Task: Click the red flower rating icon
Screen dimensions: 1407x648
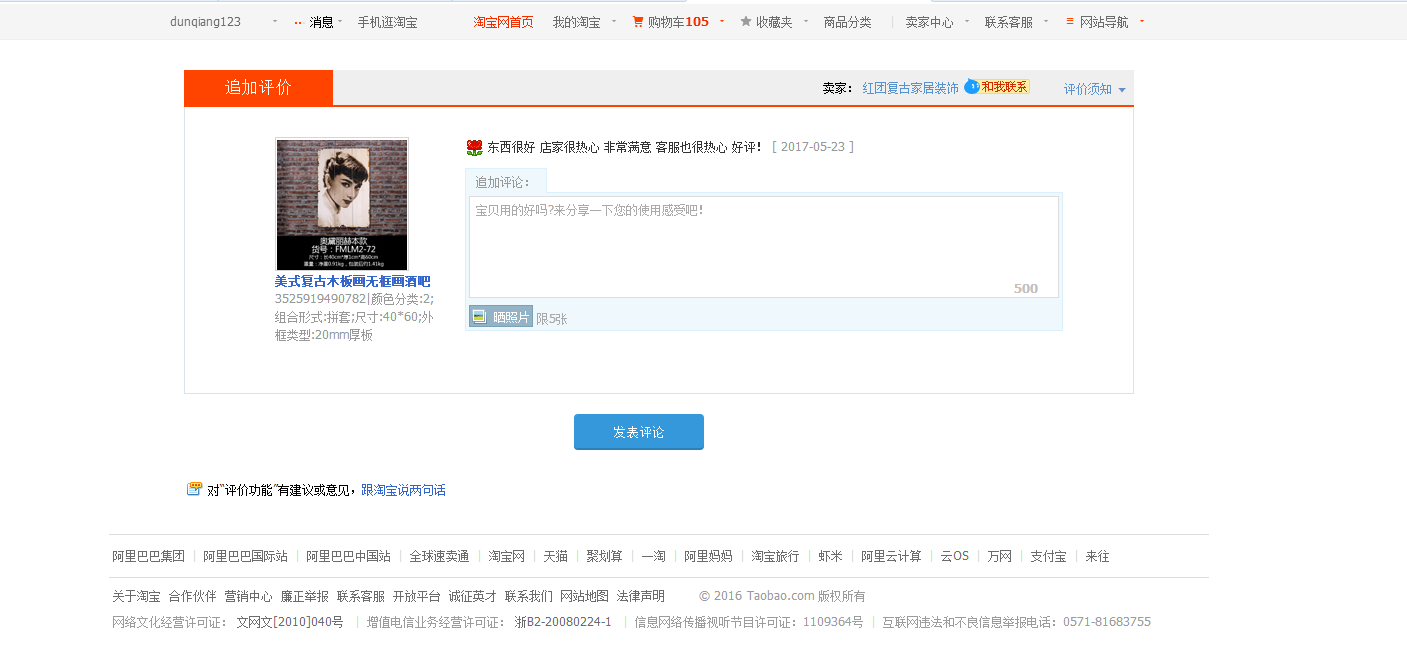Action: [x=474, y=148]
